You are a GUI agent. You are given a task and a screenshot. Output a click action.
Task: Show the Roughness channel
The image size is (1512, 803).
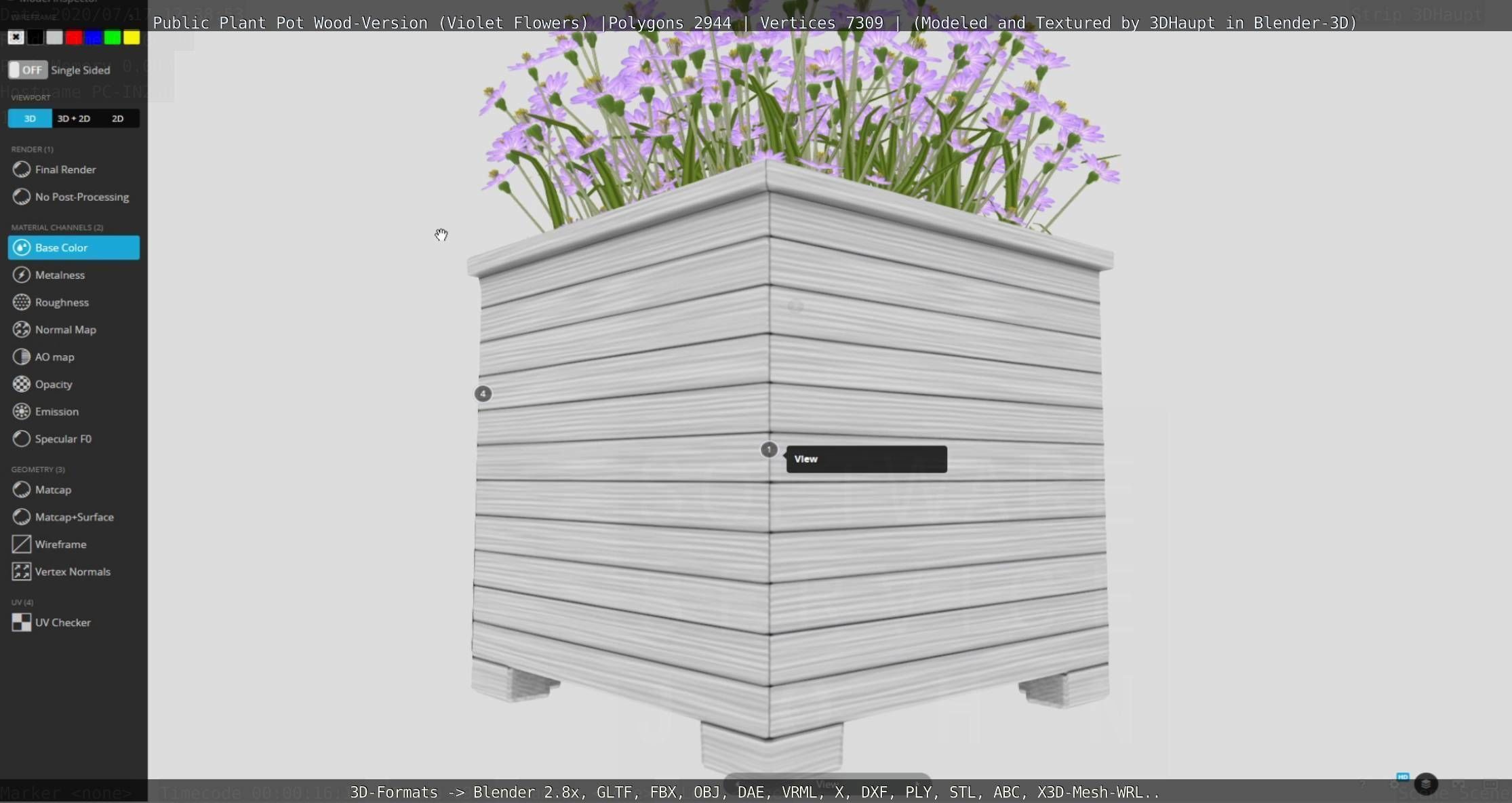pos(73,302)
